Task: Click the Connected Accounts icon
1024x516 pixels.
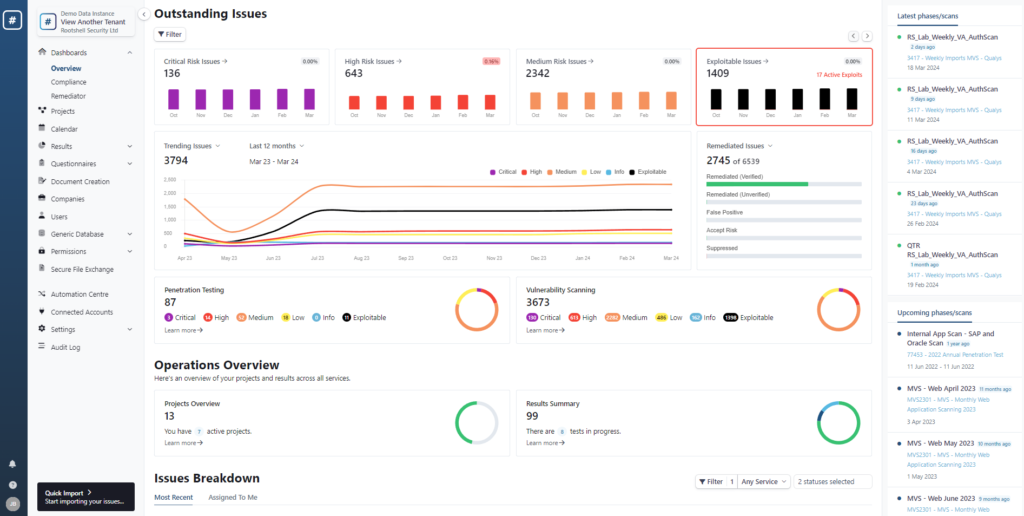Action: tap(42, 312)
